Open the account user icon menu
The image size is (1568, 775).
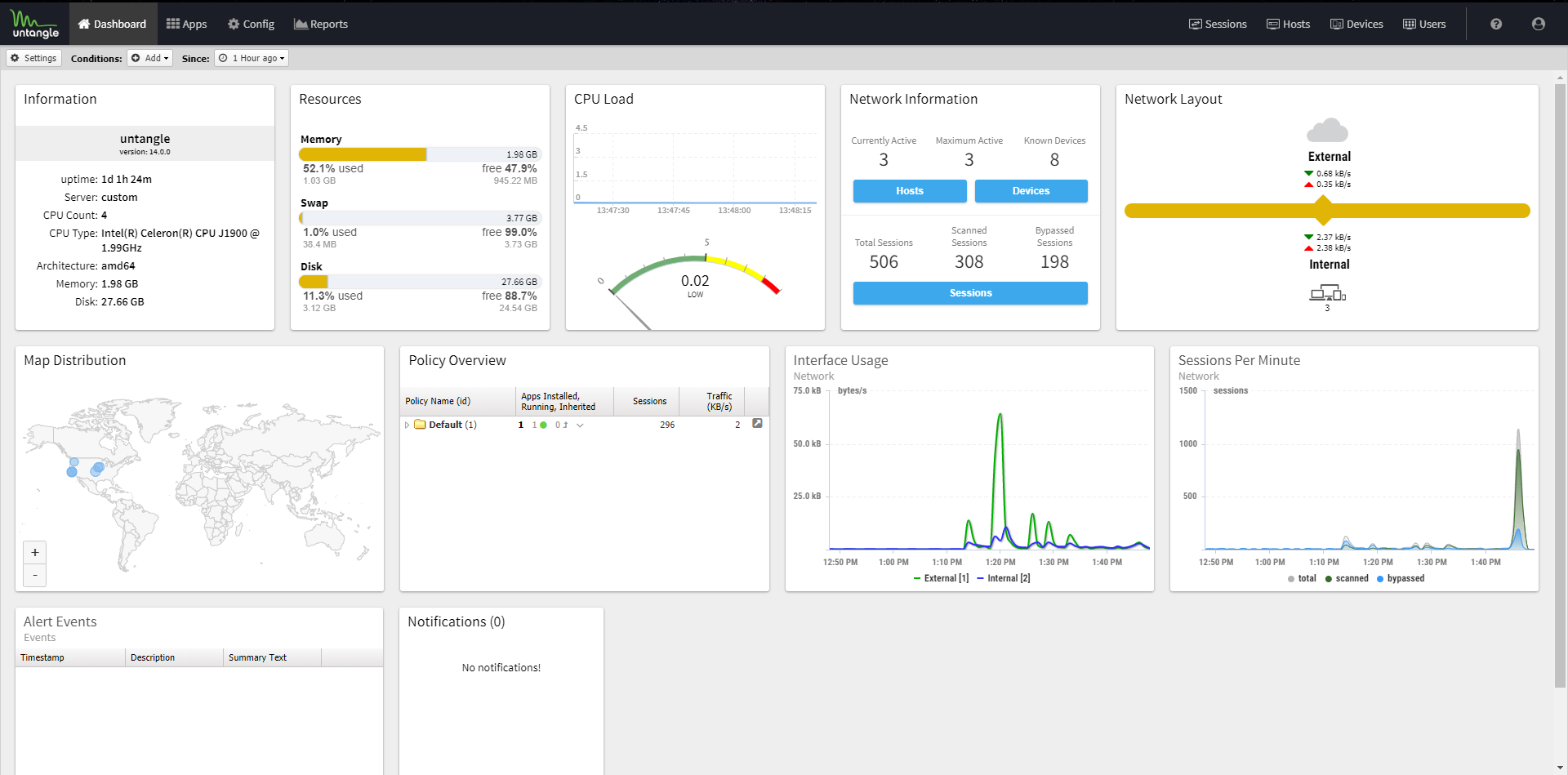click(1539, 24)
